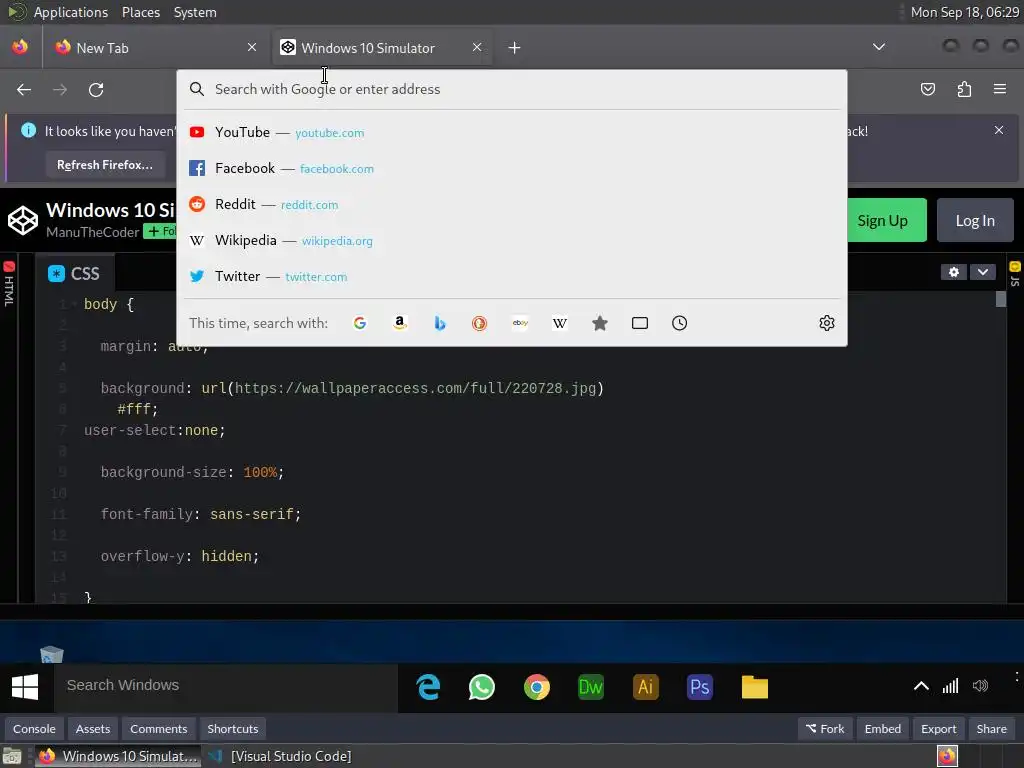Click the simulated volume speaker icon
The width and height of the screenshot is (1024, 768).
[980, 686]
